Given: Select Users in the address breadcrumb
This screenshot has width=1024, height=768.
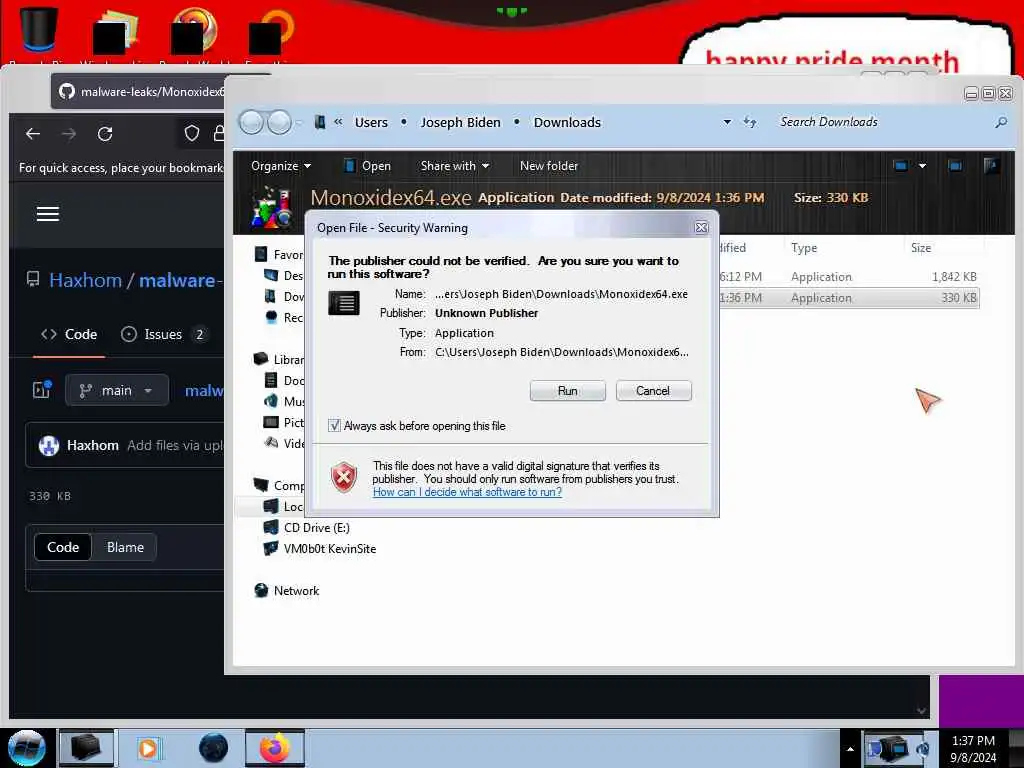Looking at the screenshot, I should coord(371,122).
